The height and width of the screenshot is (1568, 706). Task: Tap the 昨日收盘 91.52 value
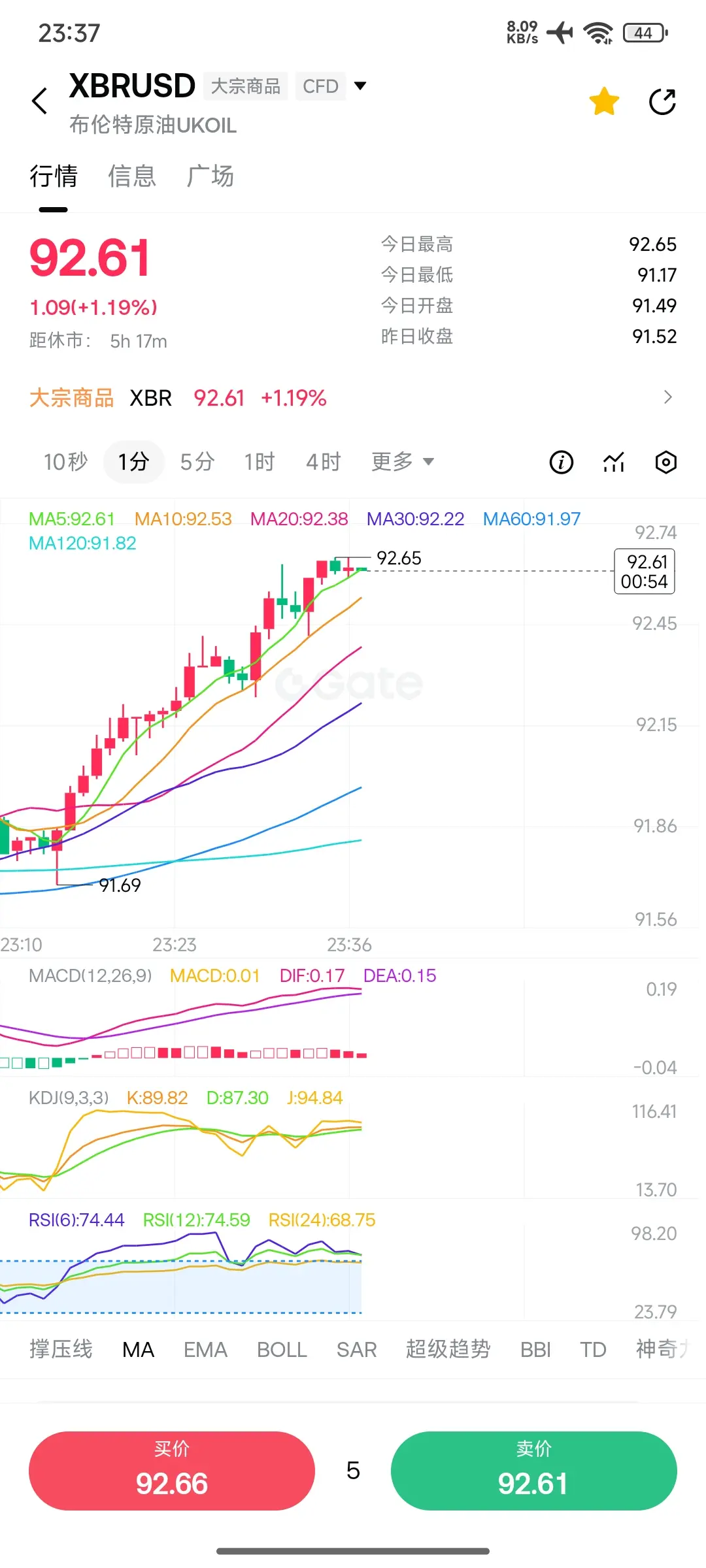point(654,336)
